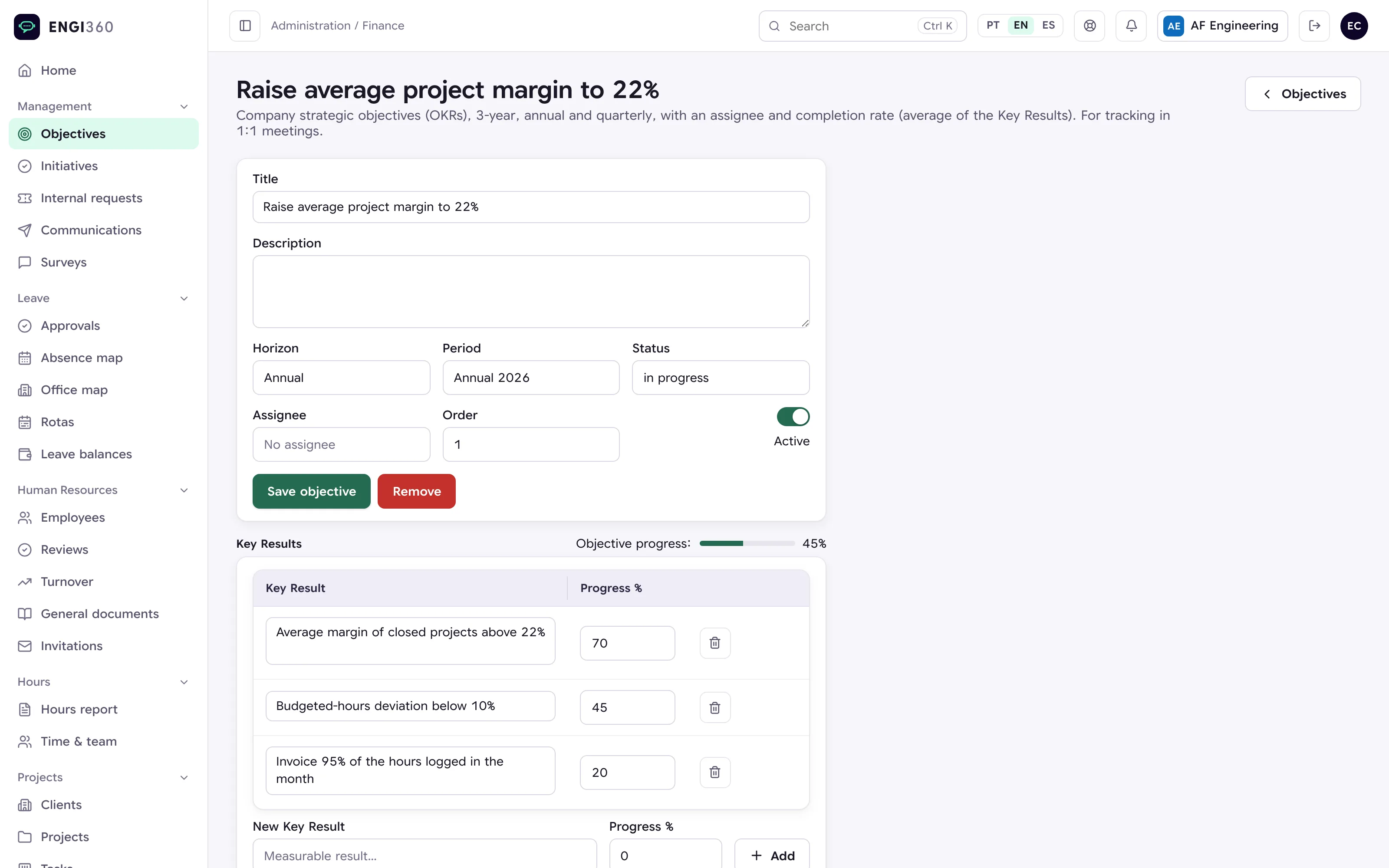Collapse the Management section
The width and height of the screenshot is (1389, 868).
pyautogui.click(x=184, y=106)
